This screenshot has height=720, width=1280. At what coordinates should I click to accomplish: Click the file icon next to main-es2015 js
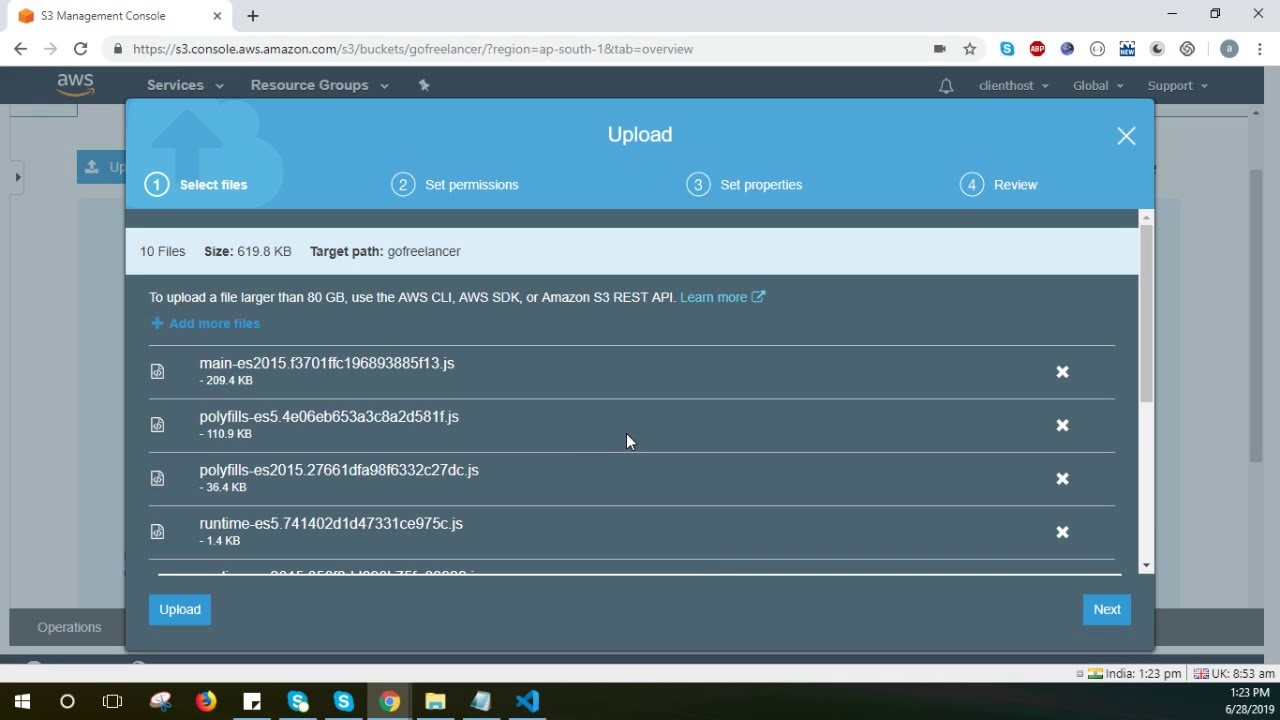[157, 372]
